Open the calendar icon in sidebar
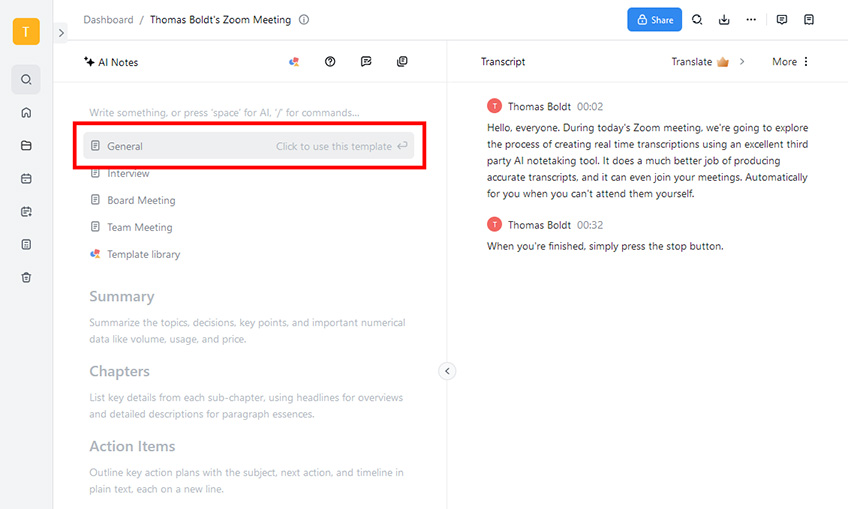This screenshot has width=848, height=509. (26, 179)
